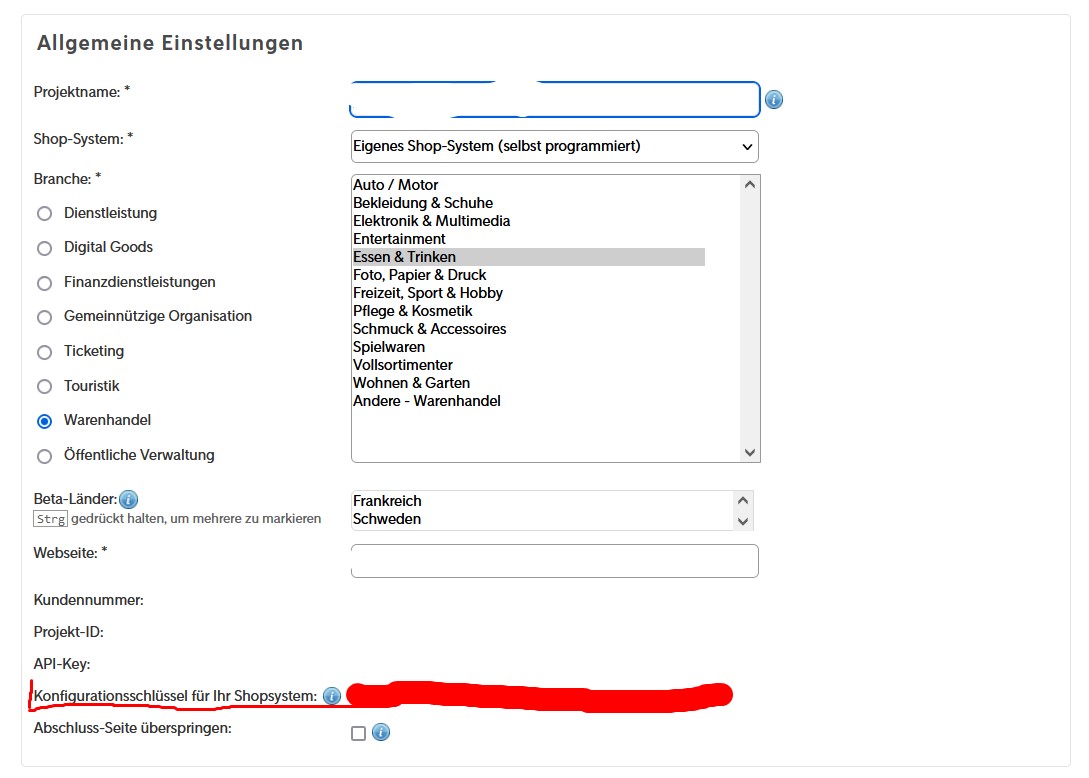Choose Wohnen & Garten from category list
The width and height of the screenshot is (1089, 778).
[x=411, y=383]
